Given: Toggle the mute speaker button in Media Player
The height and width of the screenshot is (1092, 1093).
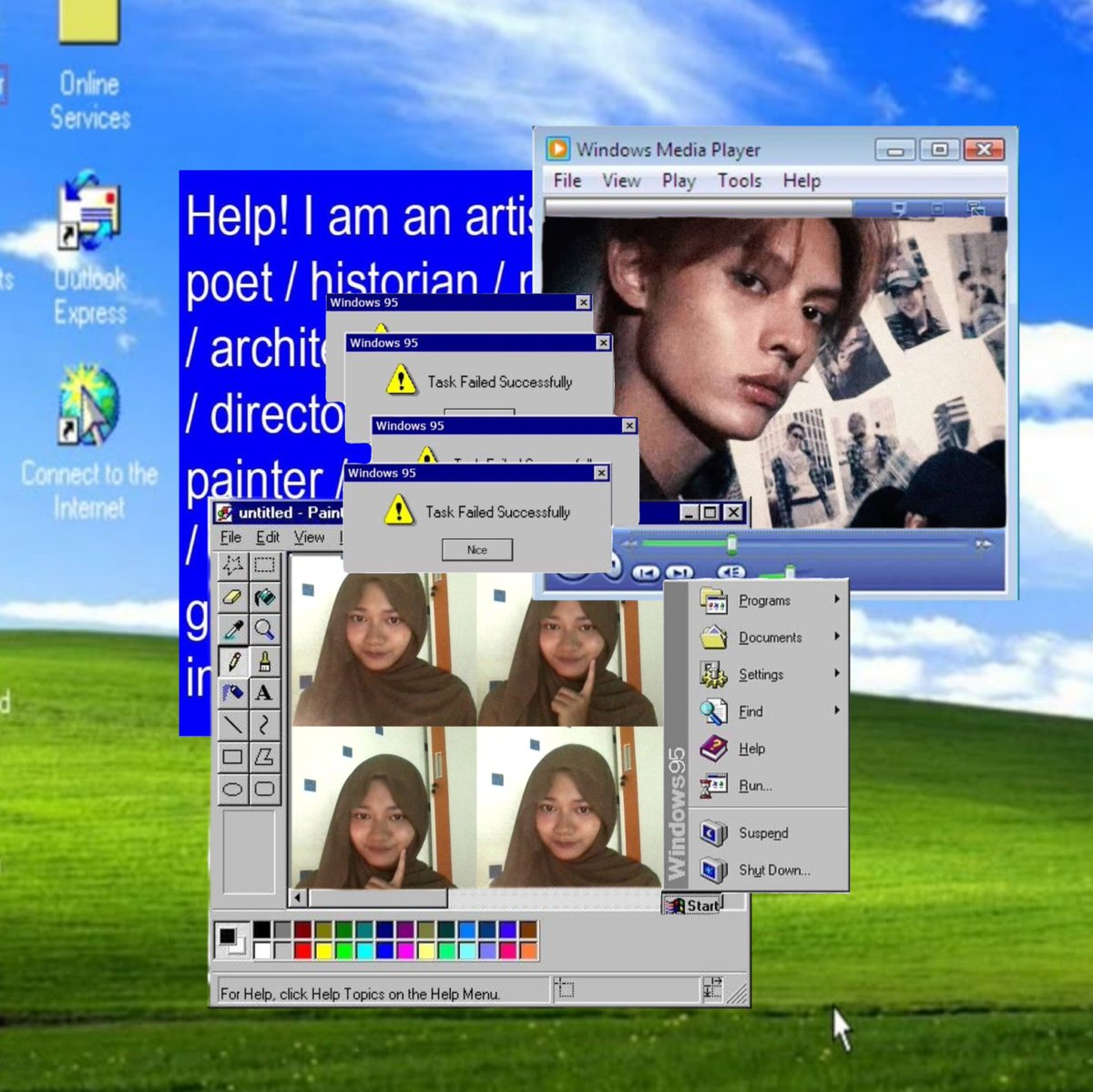Looking at the screenshot, I should click(x=730, y=573).
